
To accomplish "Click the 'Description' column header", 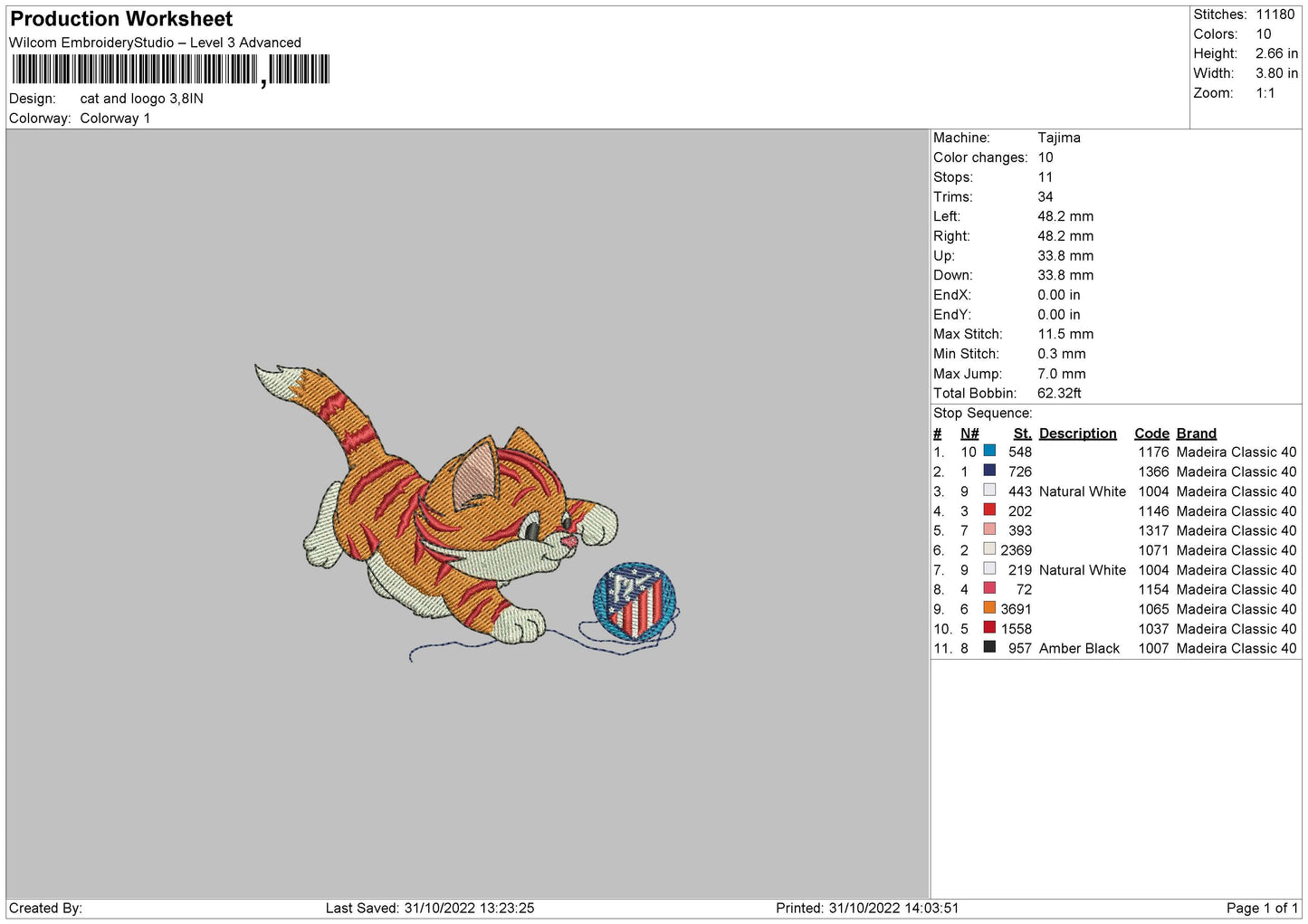I will point(1077,433).
